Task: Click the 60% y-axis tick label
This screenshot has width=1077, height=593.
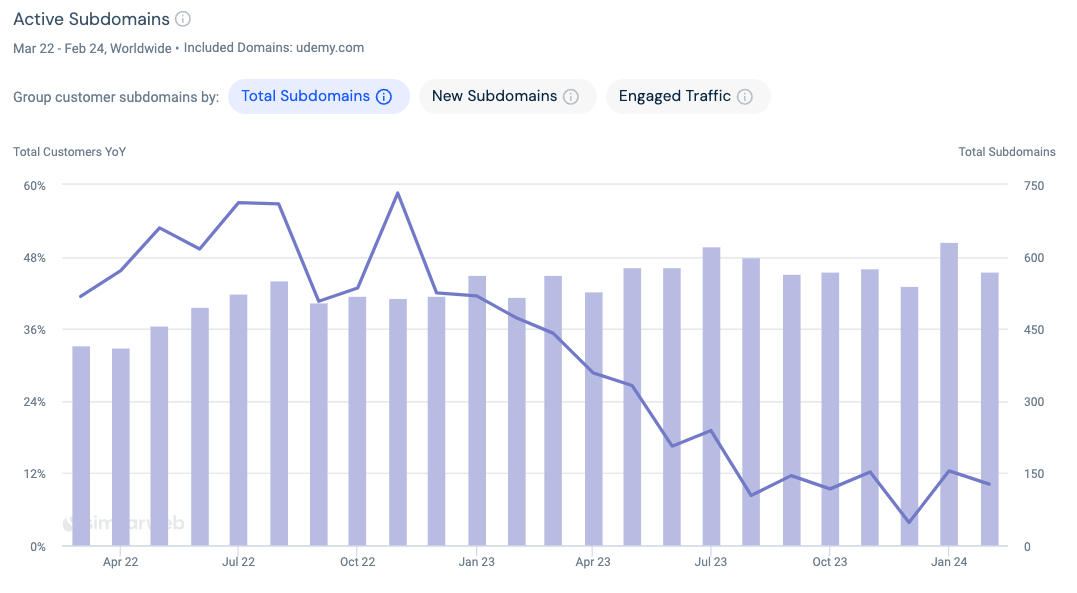Action: 34,186
